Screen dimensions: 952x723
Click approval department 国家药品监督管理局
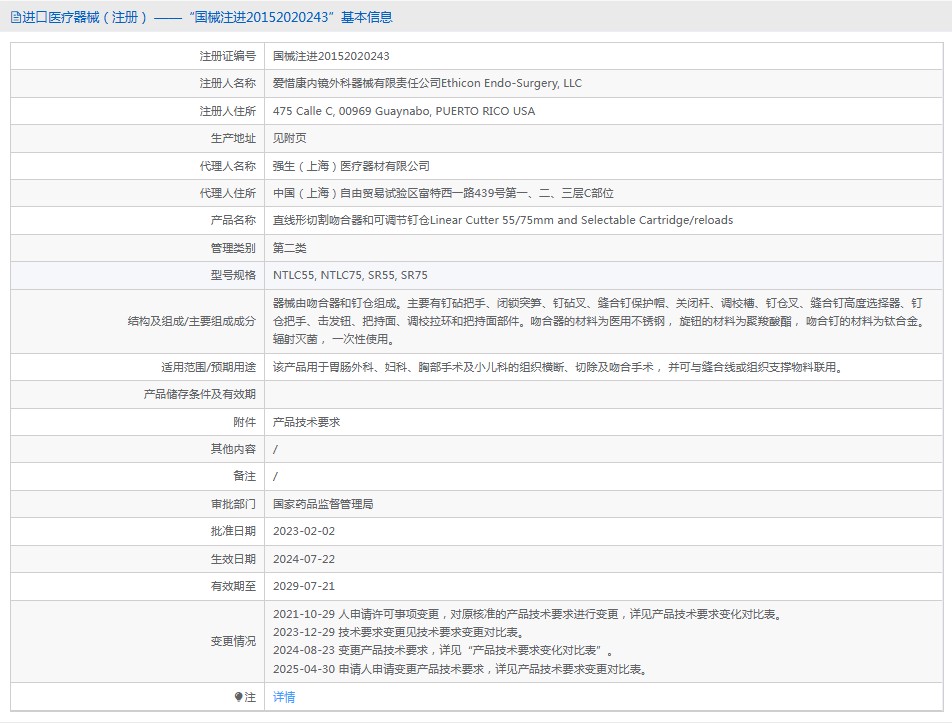click(x=323, y=504)
